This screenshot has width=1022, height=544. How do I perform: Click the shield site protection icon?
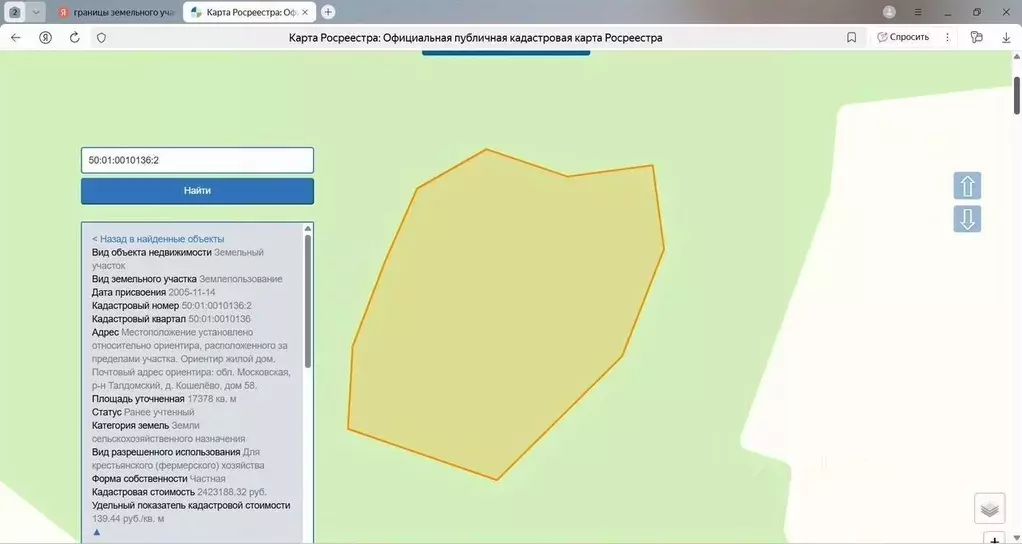point(101,38)
